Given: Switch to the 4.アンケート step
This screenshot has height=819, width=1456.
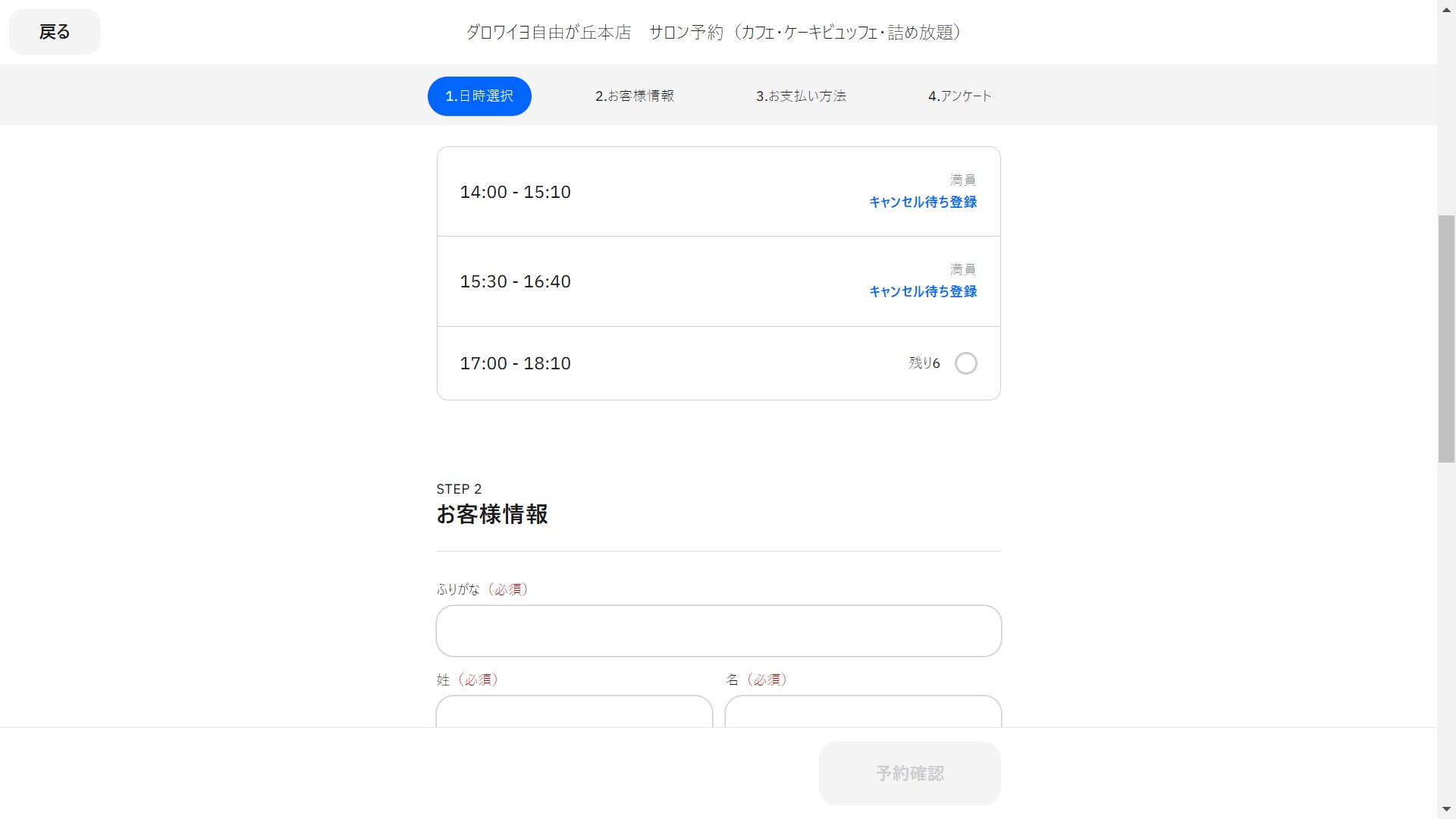Looking at the screenshot, I should click(960, 96).
